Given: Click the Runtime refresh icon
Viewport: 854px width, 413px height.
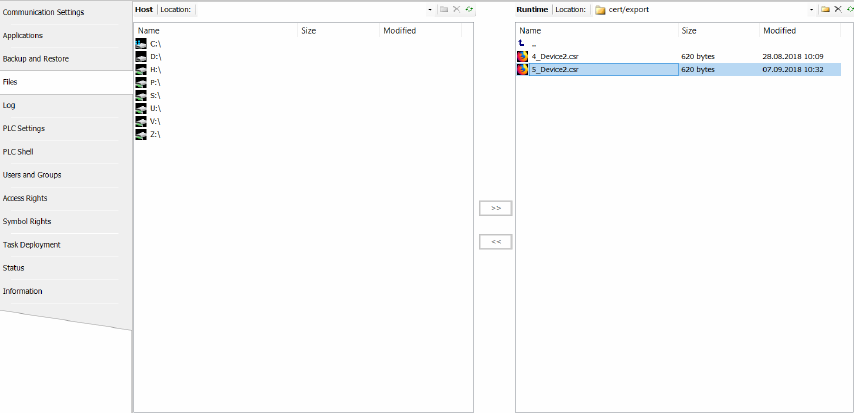Looking at the screenshot, I should (849, 9).
